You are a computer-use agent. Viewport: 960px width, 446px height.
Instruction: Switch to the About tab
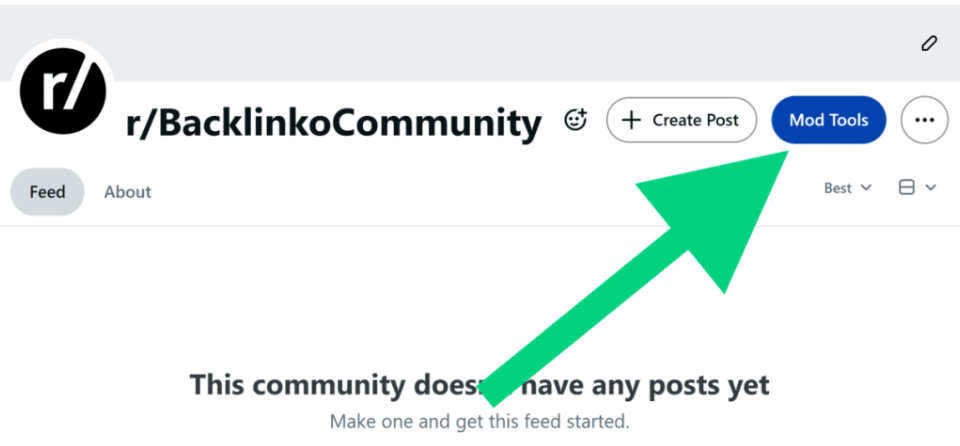point(128,191)
